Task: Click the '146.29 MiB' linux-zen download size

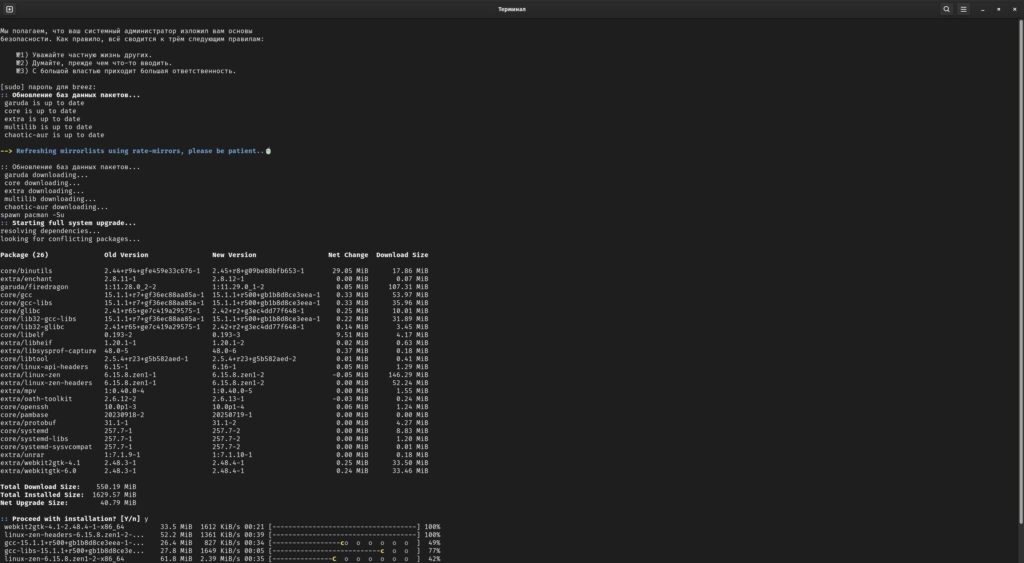Action: 409,375
